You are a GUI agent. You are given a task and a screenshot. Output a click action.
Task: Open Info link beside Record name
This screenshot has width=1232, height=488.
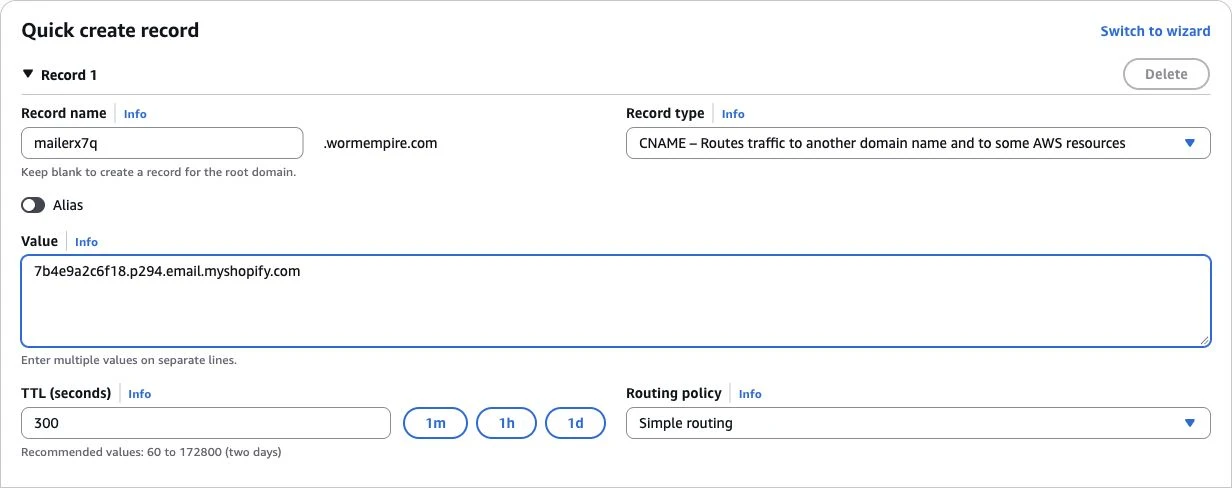pyautogui.click(x=135, y=114)
